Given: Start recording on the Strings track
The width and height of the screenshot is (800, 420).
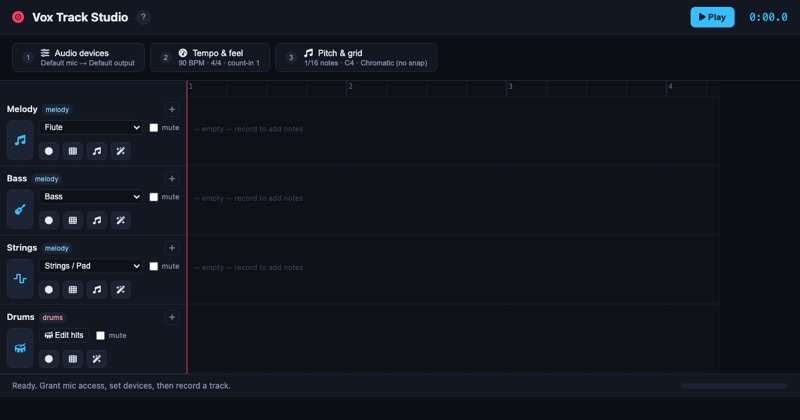Looking at the screenshot, I should click(49, 290).
